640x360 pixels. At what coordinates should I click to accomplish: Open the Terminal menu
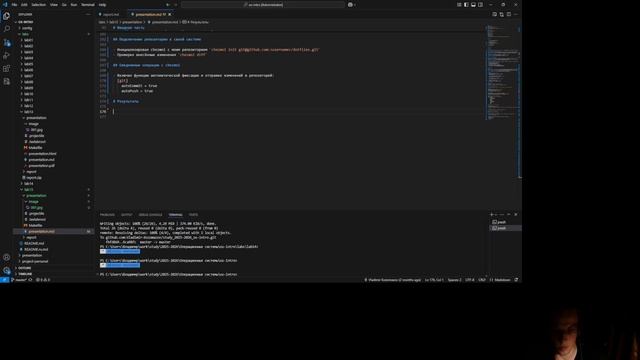pyautogui.click(x=87, y=4)
